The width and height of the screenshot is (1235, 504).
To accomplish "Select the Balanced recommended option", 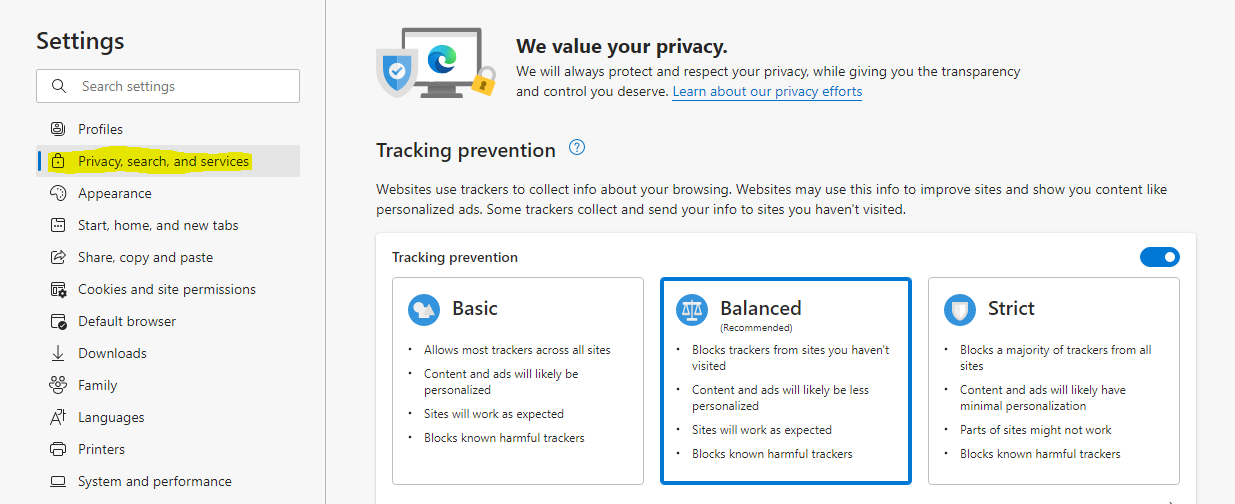I will [786, 381].
